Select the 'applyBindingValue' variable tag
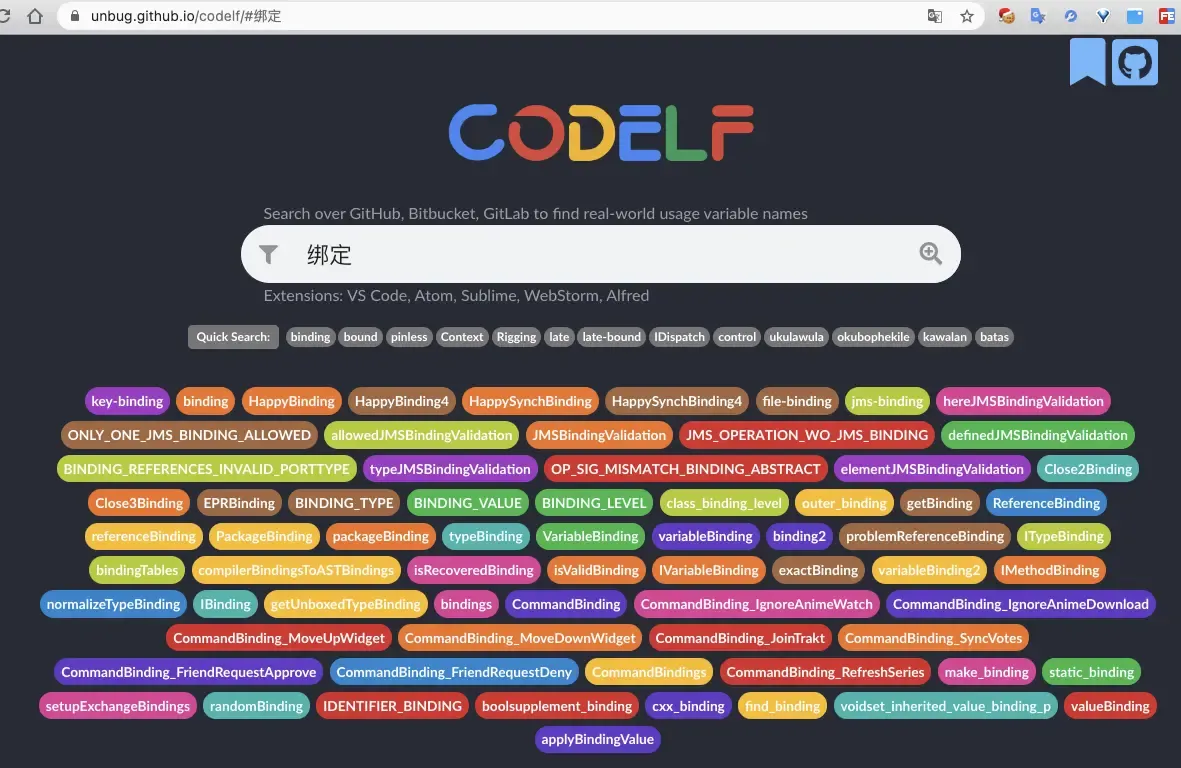Screen dimensions: 1181x768 click(x=597, y=740)
